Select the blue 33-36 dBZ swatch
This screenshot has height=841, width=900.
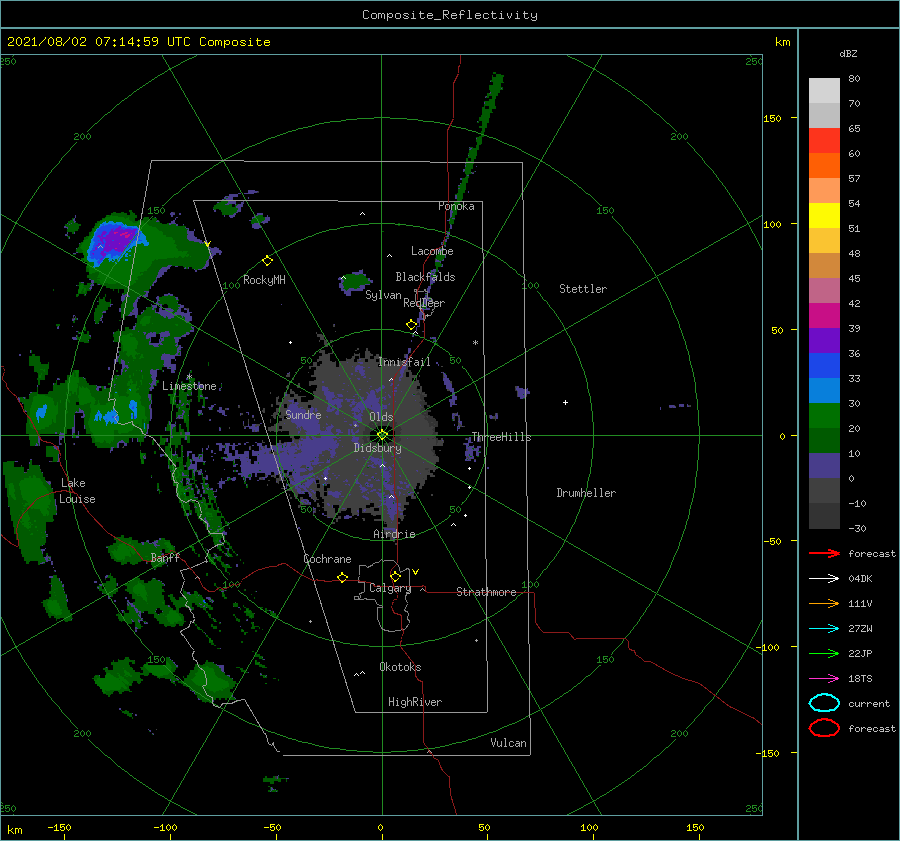coord(824,366)
